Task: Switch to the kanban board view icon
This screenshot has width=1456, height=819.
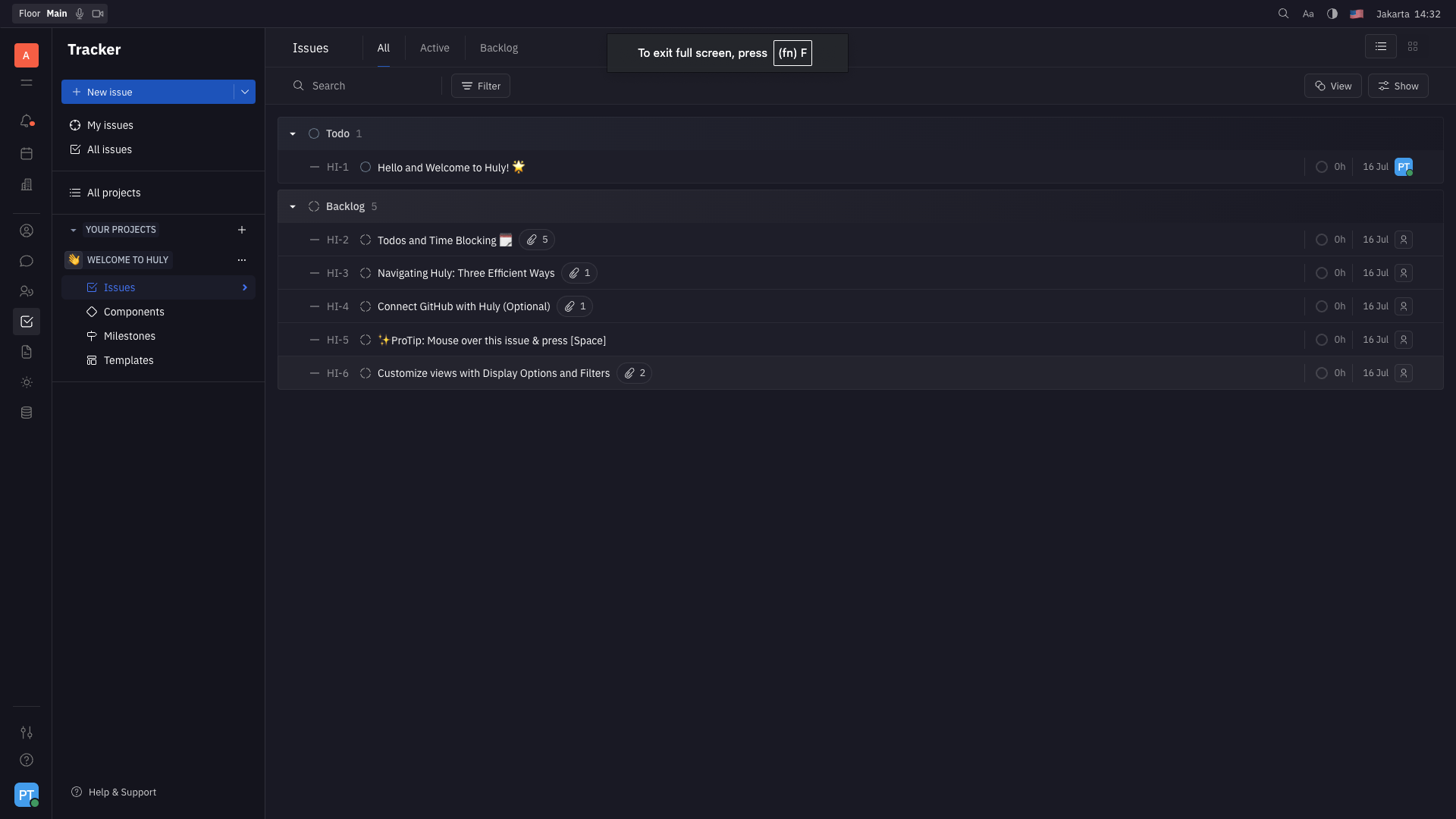Action: (x=1413, y=47)
